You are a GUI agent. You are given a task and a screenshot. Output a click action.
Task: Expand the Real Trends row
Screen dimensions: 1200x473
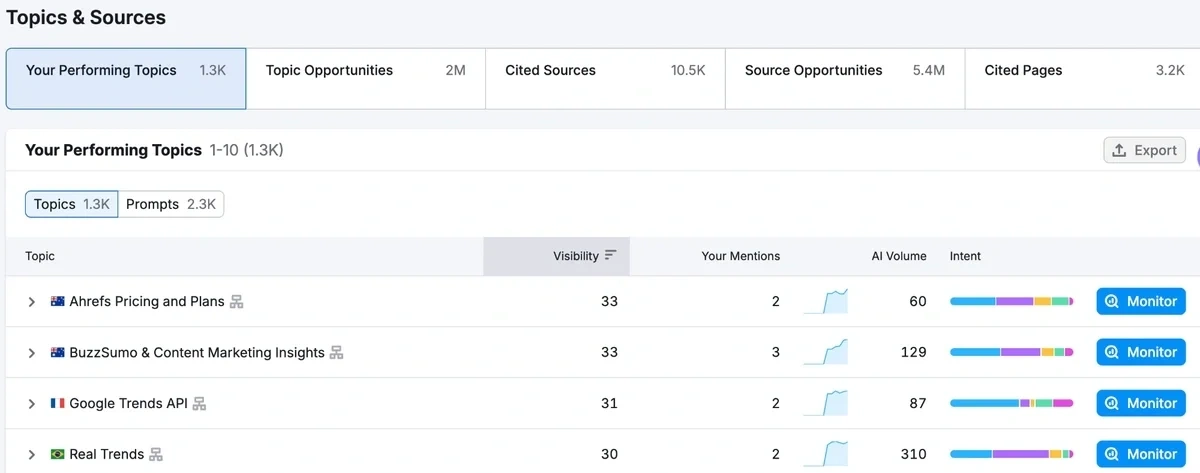point(32,455)
